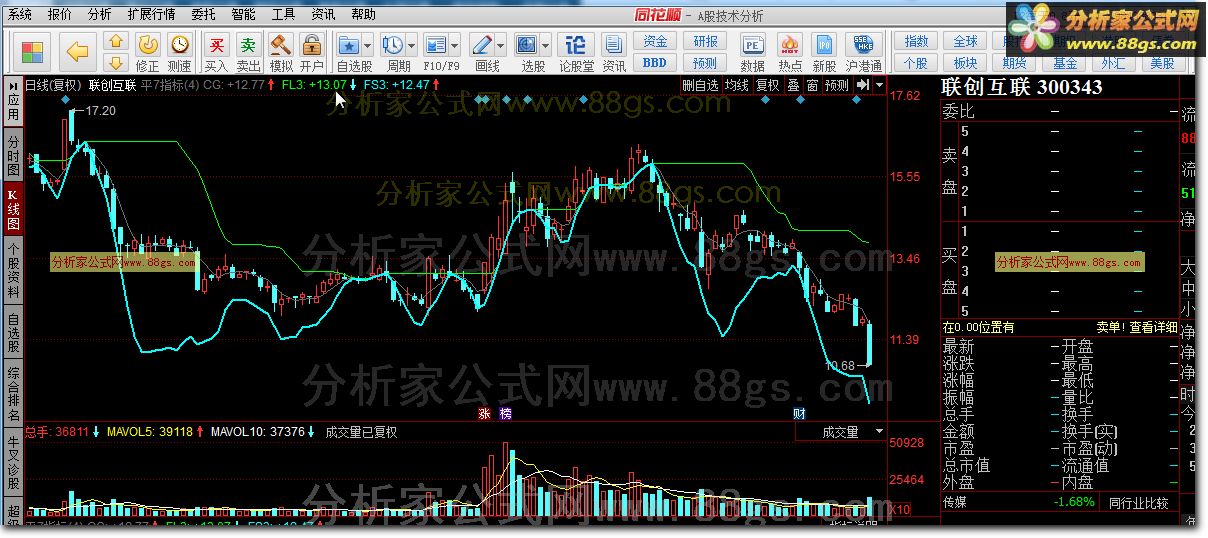Toggle the 均线 moving average display
The image size is (1208, 538).
[737, 85]
